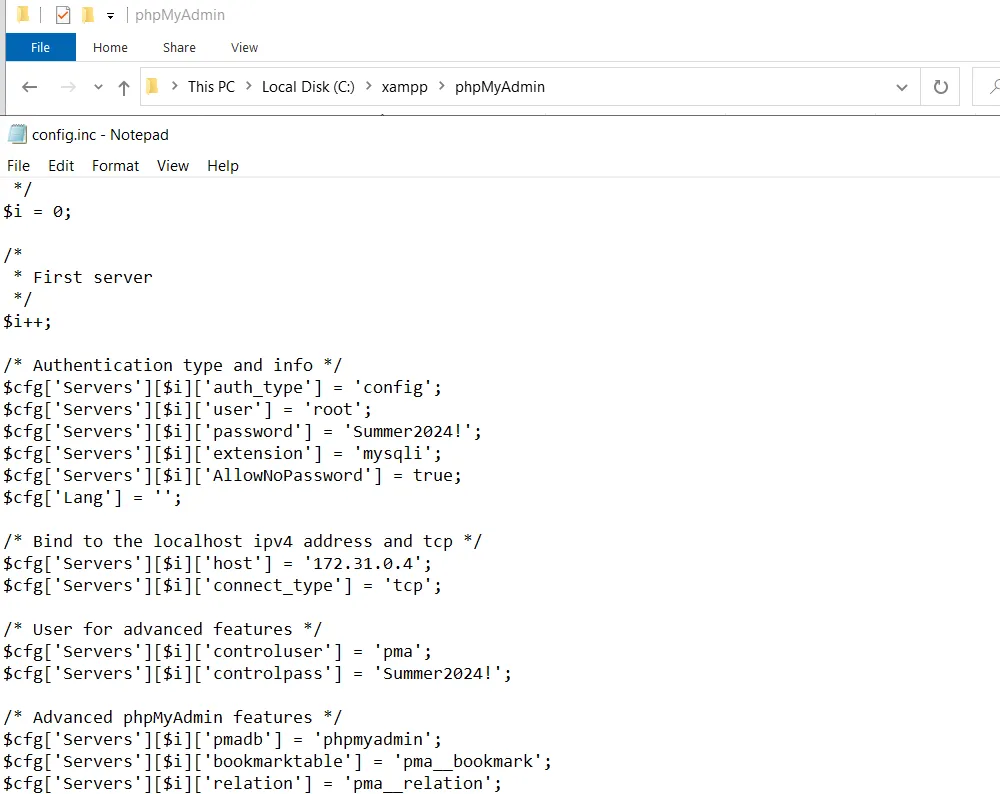Navigate to xampp via breadcrumb link

(x=404, y=87)
